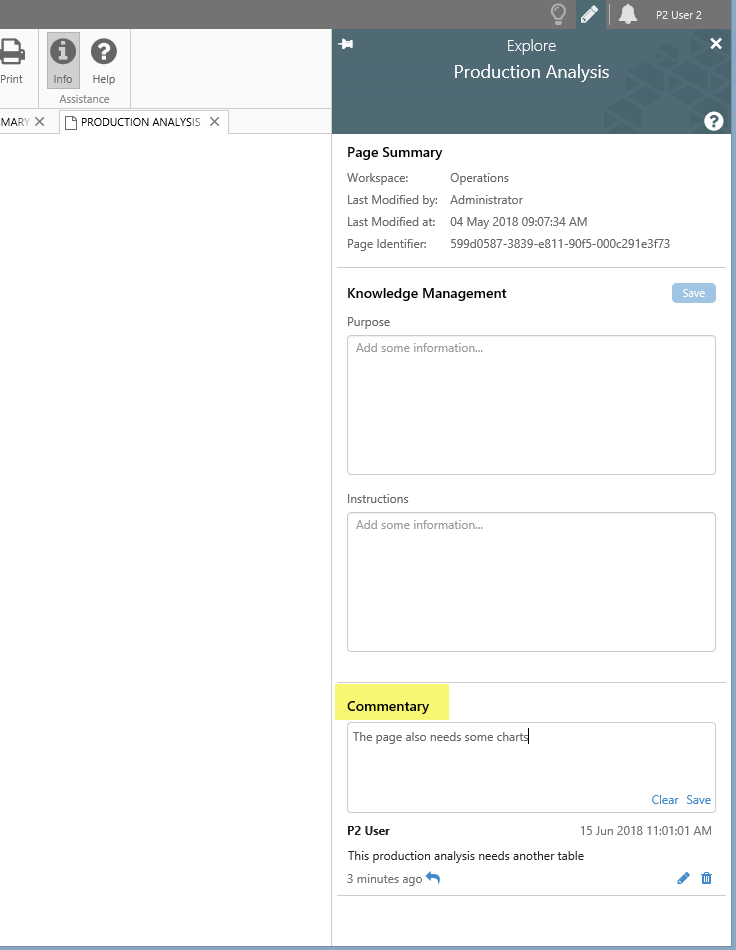
Task: Toggle the pencil edit mode icon
Action: point(590,14)
